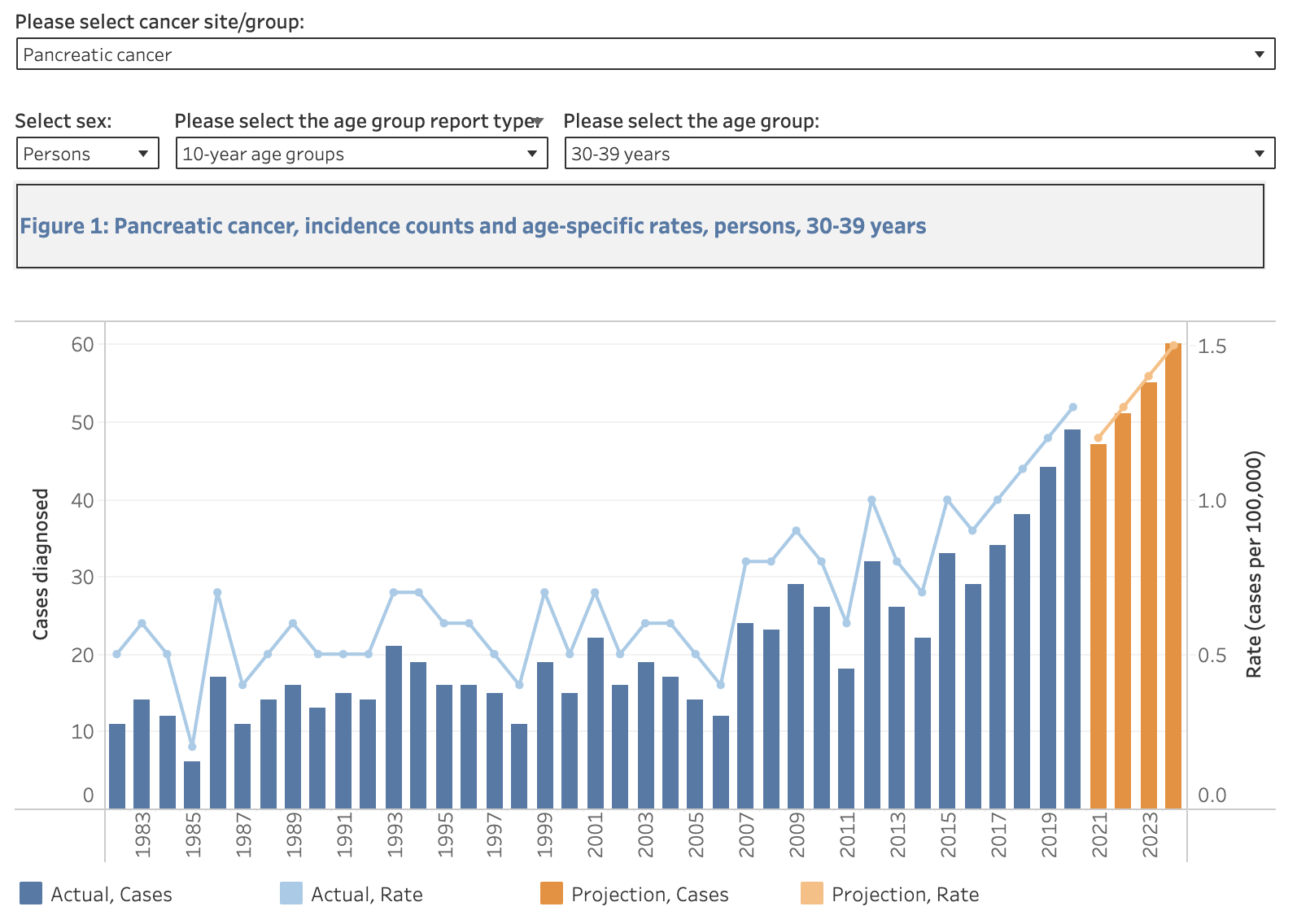
Task: Click the Actual, Cases legend color swatch
Action: point(31,894)
